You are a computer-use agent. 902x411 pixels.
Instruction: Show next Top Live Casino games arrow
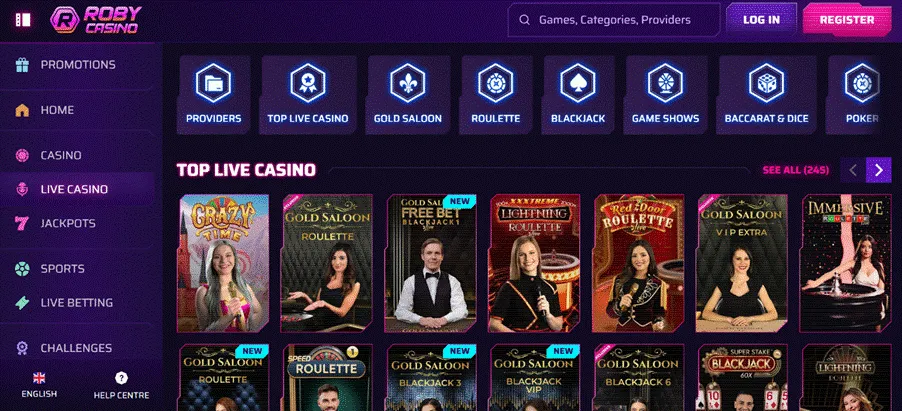tap(878, 170)
